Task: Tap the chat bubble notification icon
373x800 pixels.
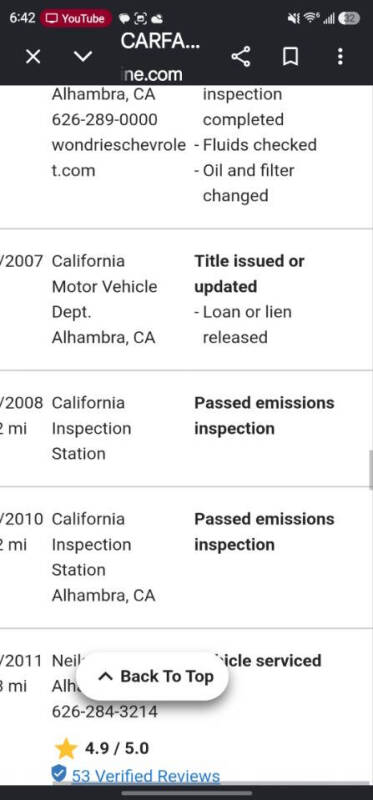Action: (124, 18)
